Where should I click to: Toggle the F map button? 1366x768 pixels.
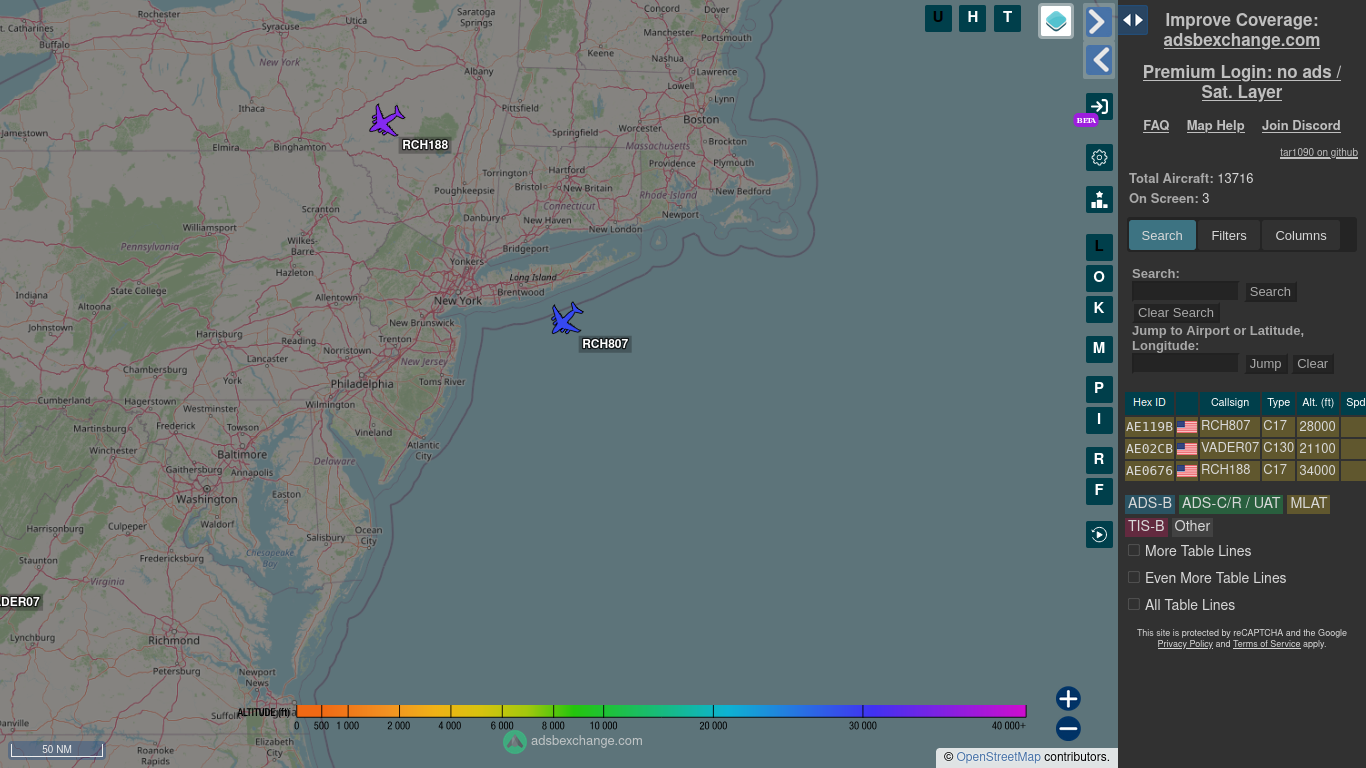pos(1099,491)
